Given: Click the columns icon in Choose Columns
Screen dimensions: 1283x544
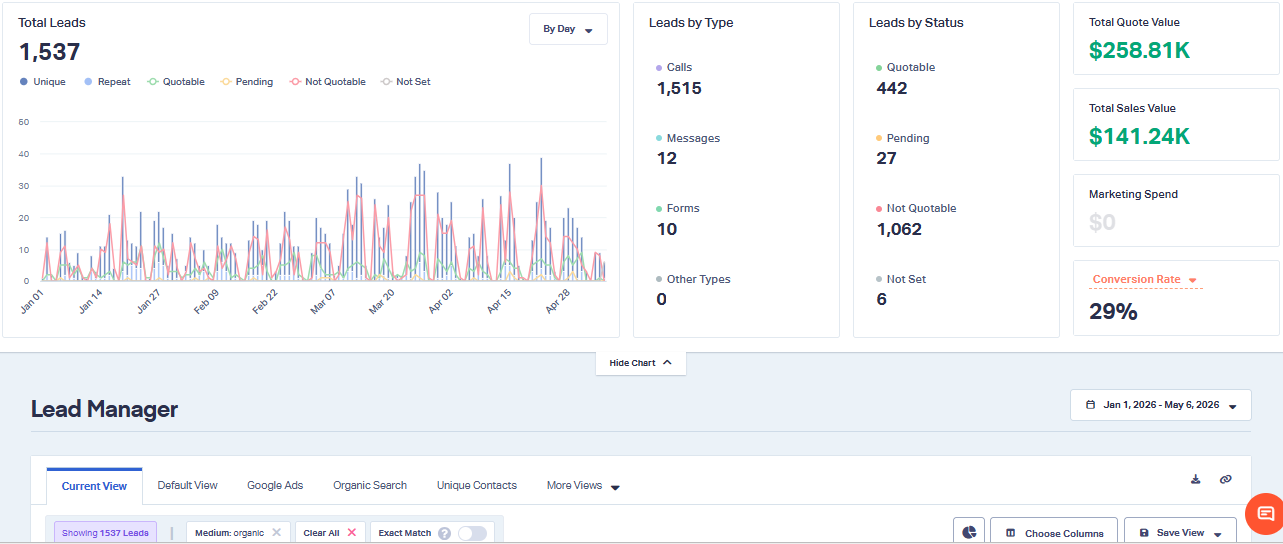Looking at the screenshot, I should tap(1010, 533).
